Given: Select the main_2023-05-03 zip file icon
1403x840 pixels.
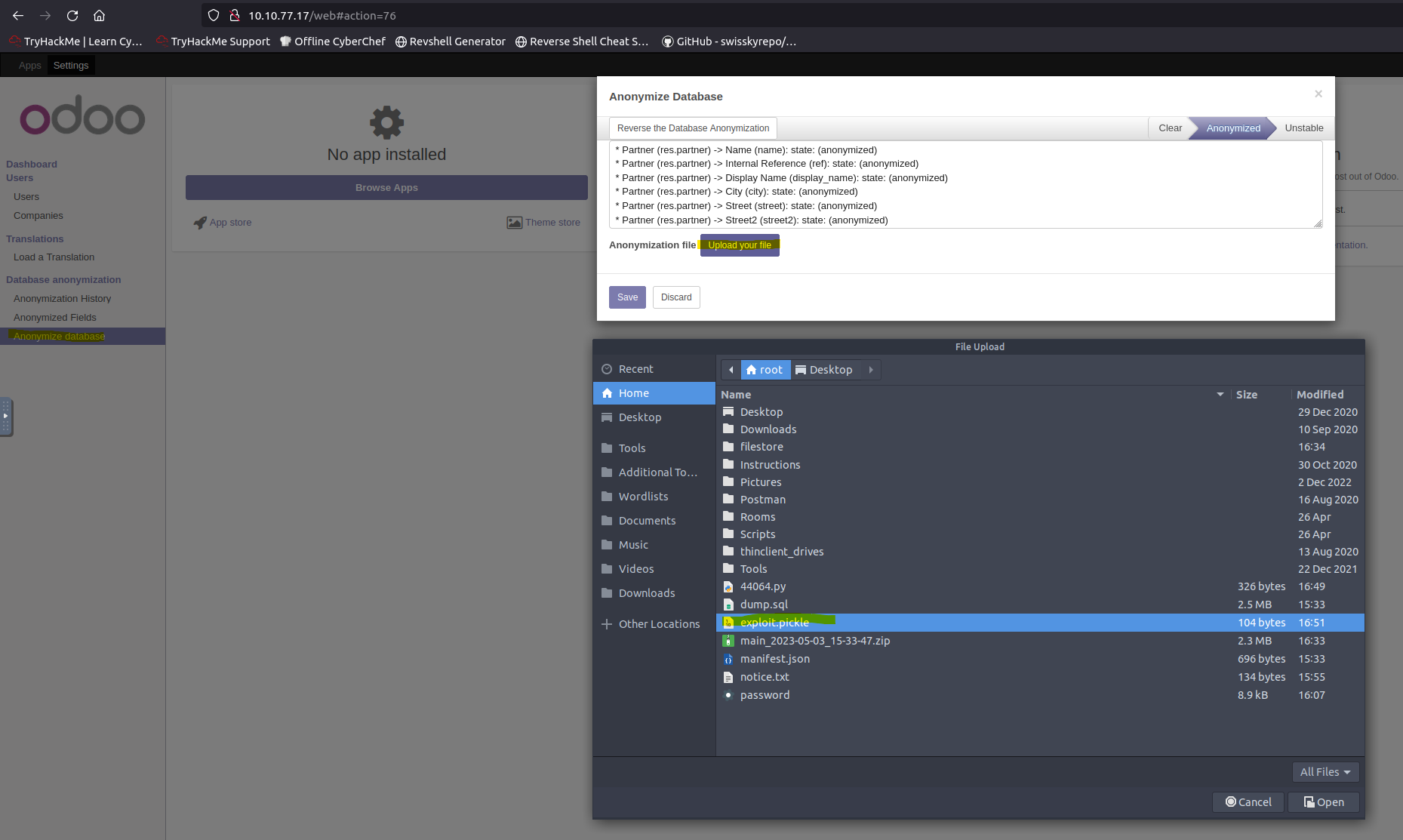Looking at the screenshot, I should (x=728, y=641).
